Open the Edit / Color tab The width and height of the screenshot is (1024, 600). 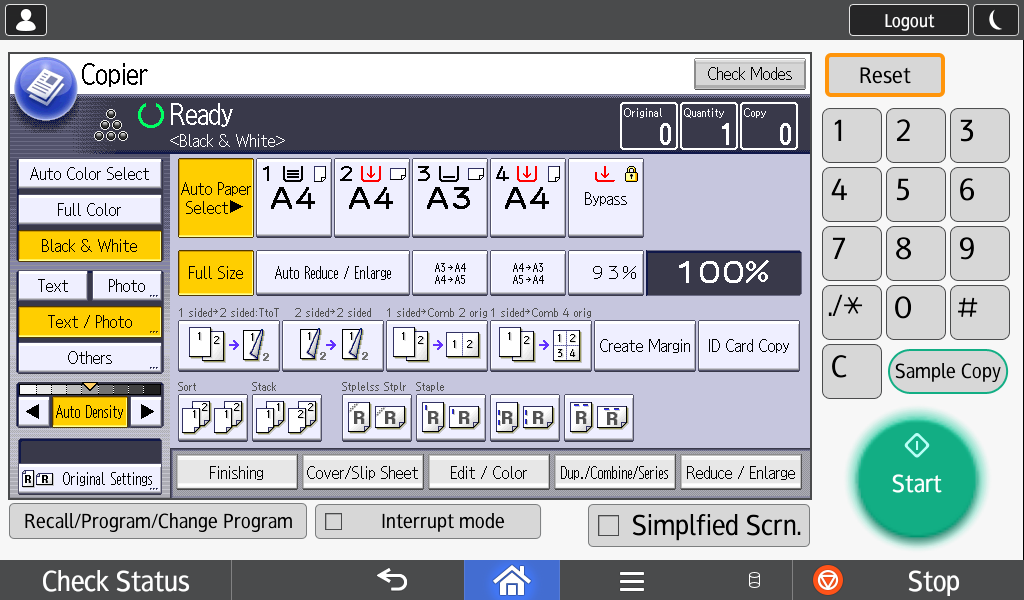tap(488, 473)
